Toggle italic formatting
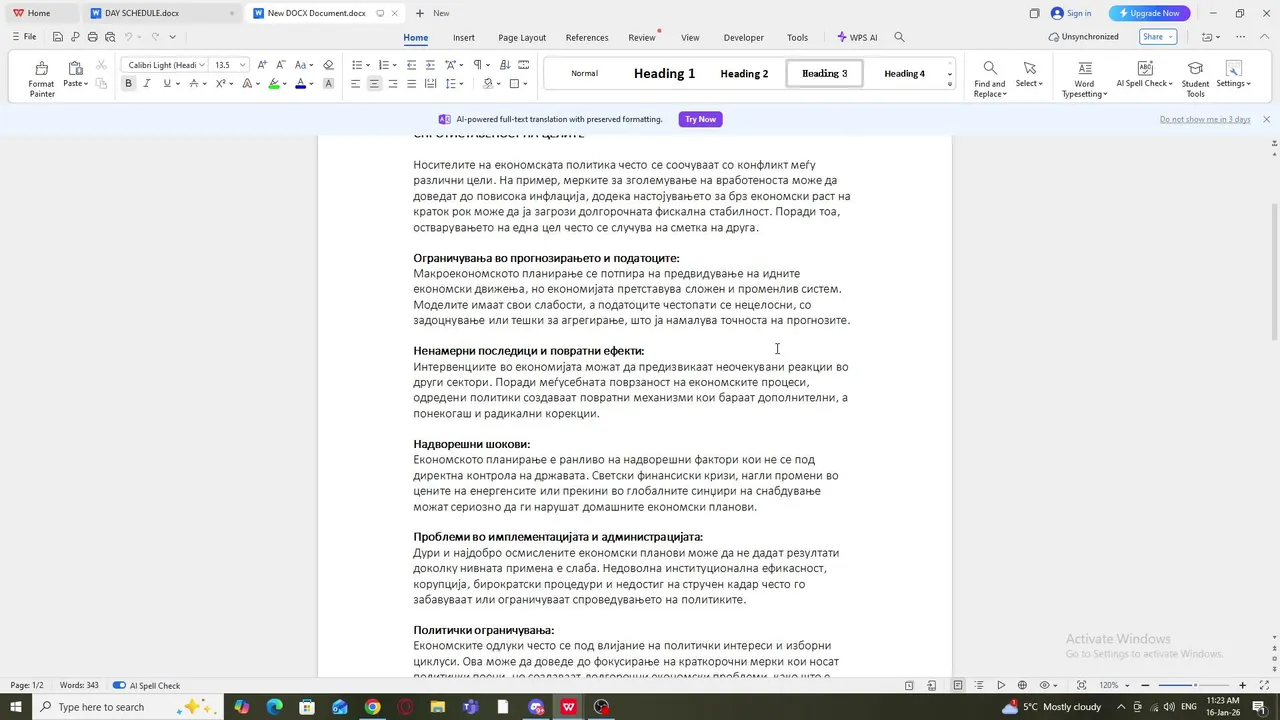Image resolution: width=1280 pixels, height=720 pixels. point(147,84)
